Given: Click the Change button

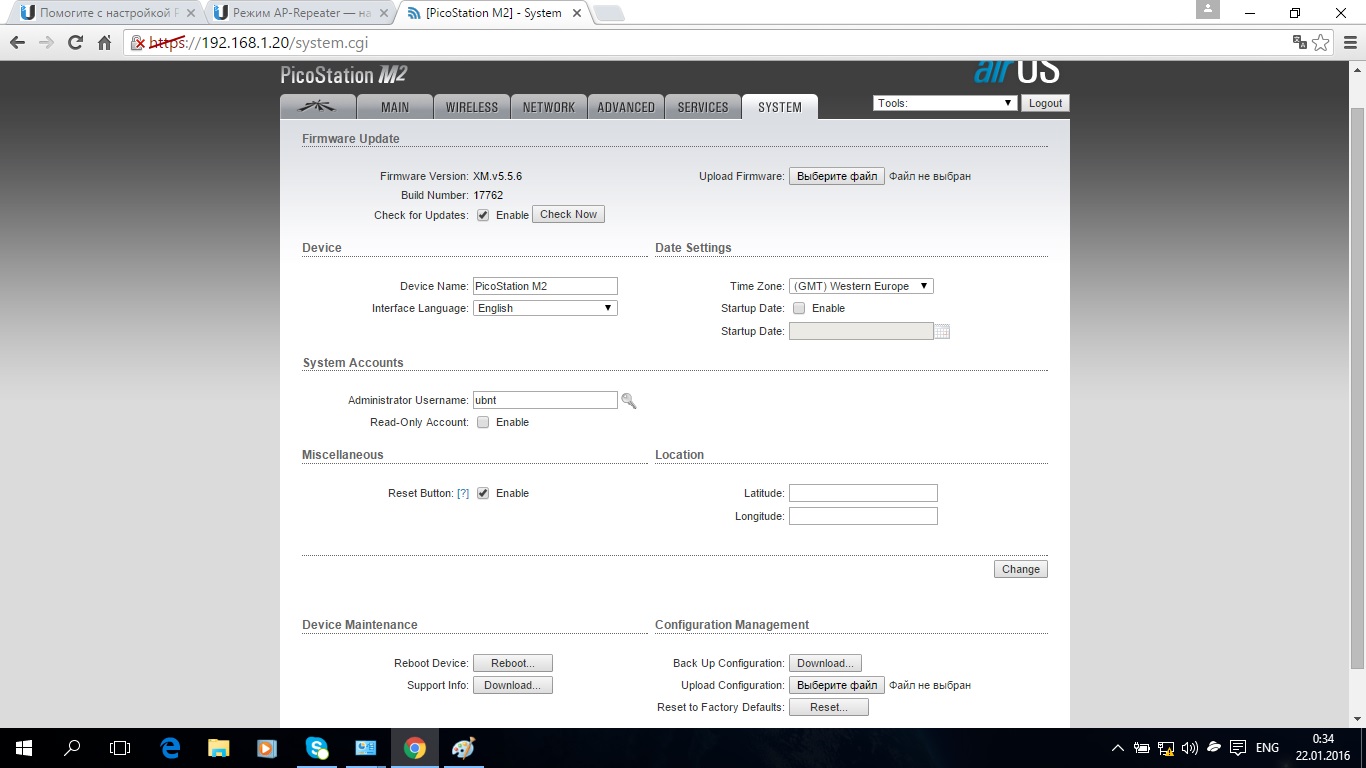Looking at the screenshot, I should [1021, 569].
